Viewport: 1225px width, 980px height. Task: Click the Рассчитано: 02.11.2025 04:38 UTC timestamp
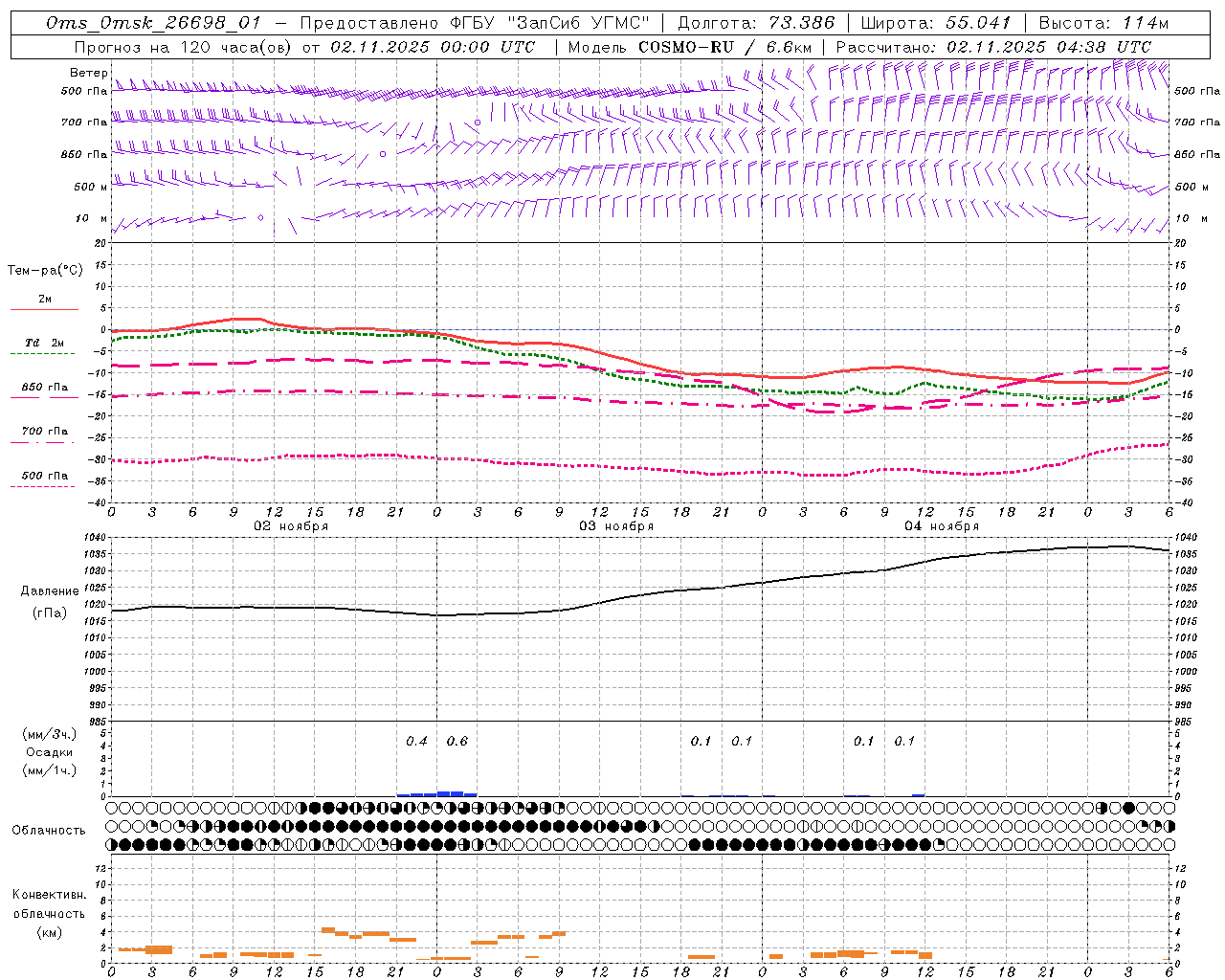[x=993, y=47]
